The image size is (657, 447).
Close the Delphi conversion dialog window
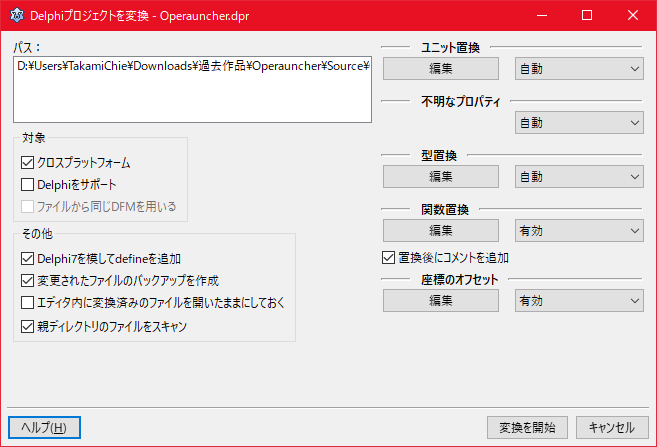tap(633, 16)
